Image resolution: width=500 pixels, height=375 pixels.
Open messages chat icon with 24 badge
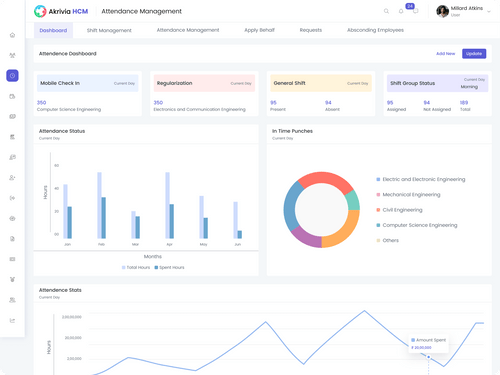(415, 11)
